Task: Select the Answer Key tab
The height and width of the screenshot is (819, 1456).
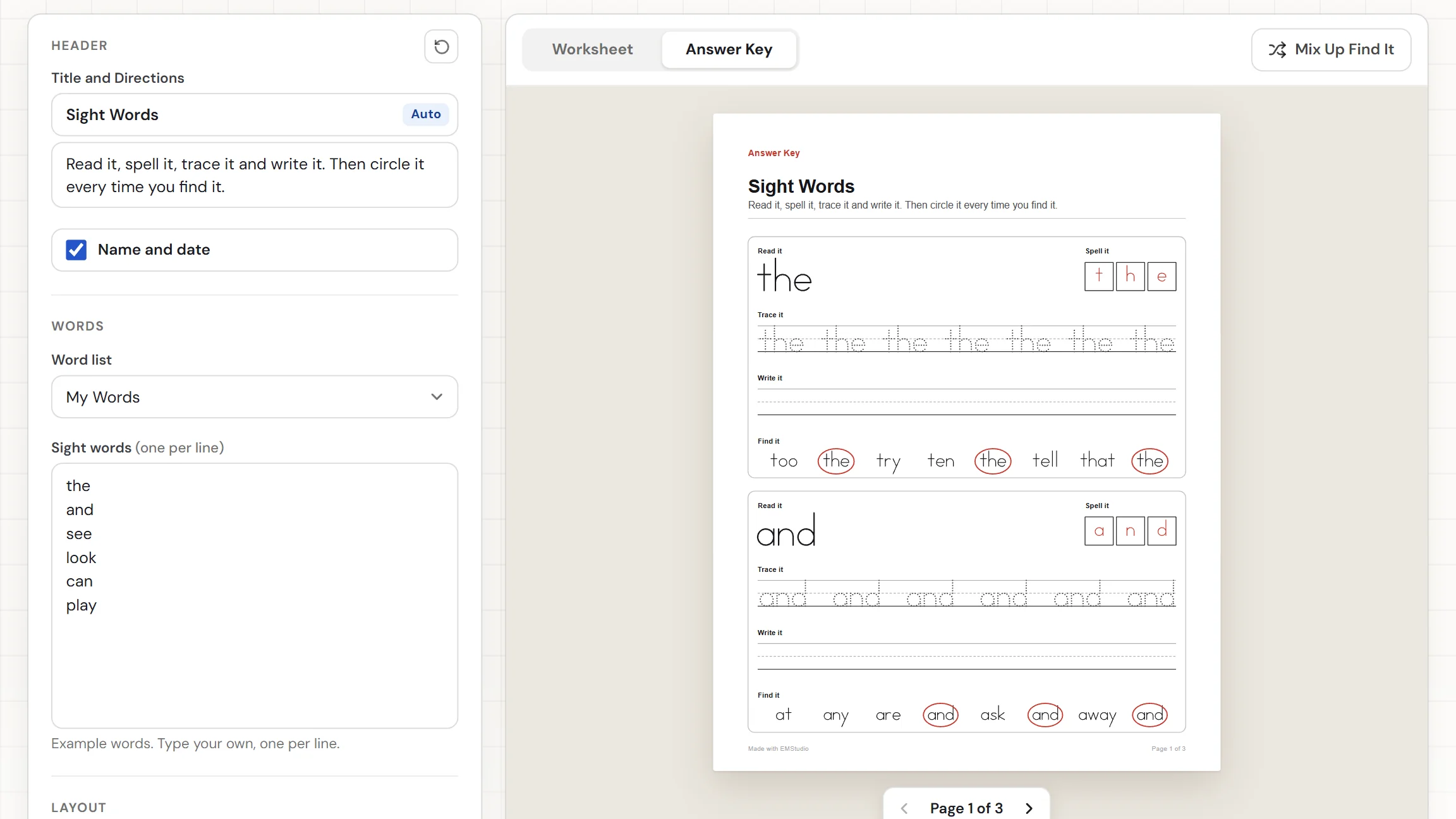Action: click(x=729, y=49)
